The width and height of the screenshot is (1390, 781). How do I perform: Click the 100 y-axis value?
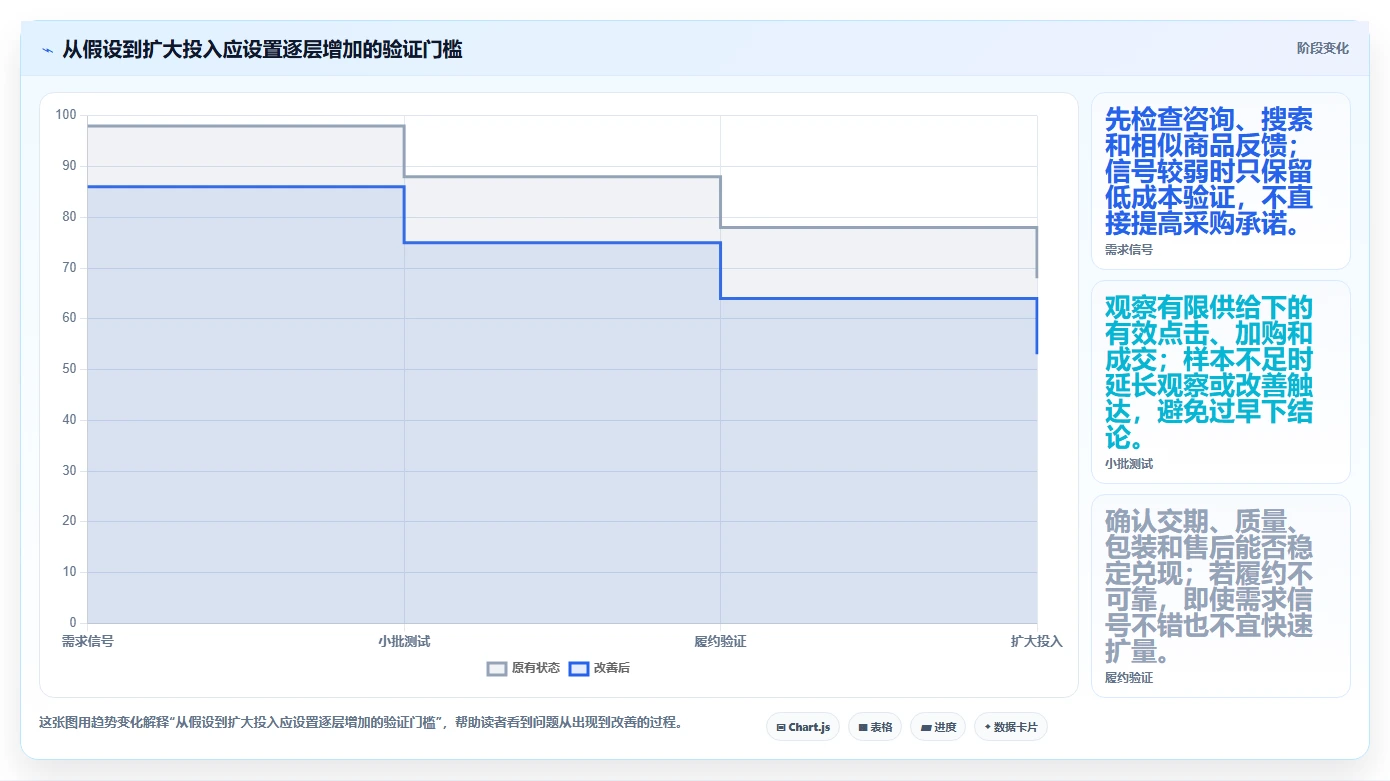(x=66, y=115)
